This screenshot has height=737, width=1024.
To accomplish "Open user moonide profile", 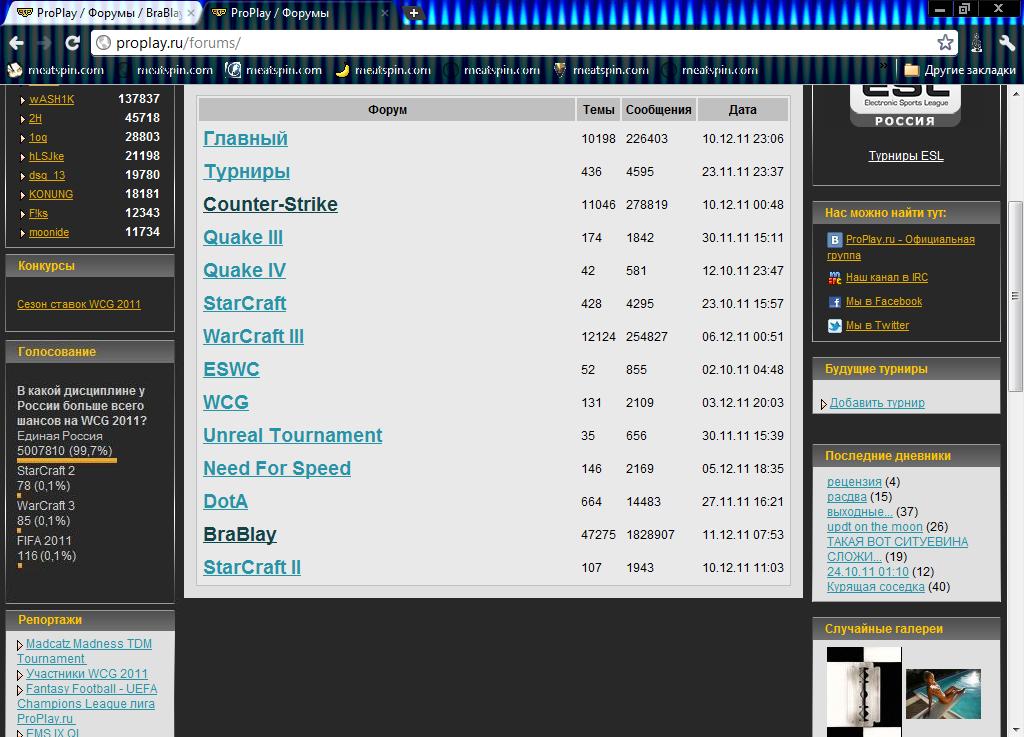I will tap(49, 232).
